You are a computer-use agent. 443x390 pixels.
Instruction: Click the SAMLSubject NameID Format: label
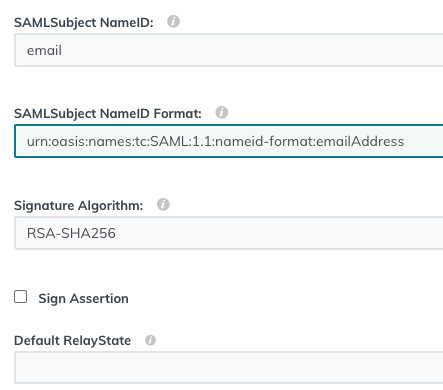108,114
